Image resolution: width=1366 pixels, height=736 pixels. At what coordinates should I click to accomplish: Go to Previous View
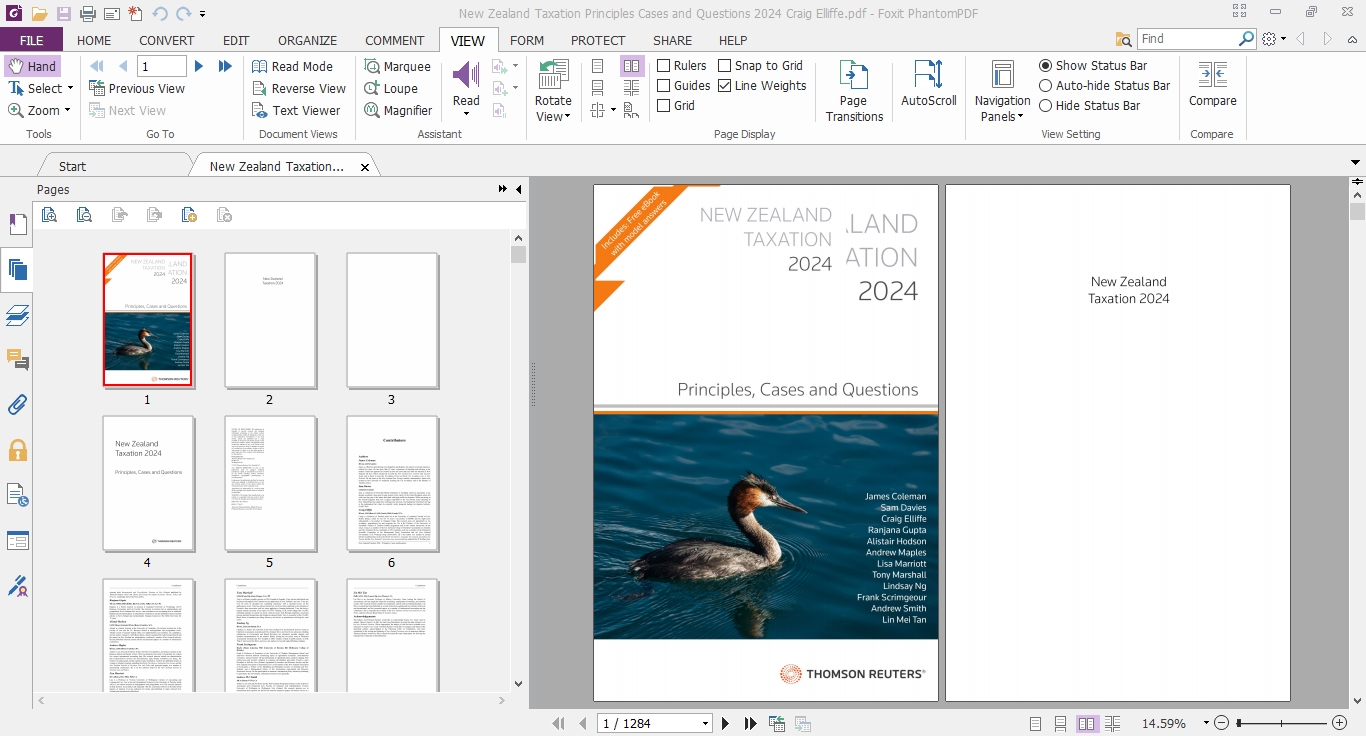[137, 88]
